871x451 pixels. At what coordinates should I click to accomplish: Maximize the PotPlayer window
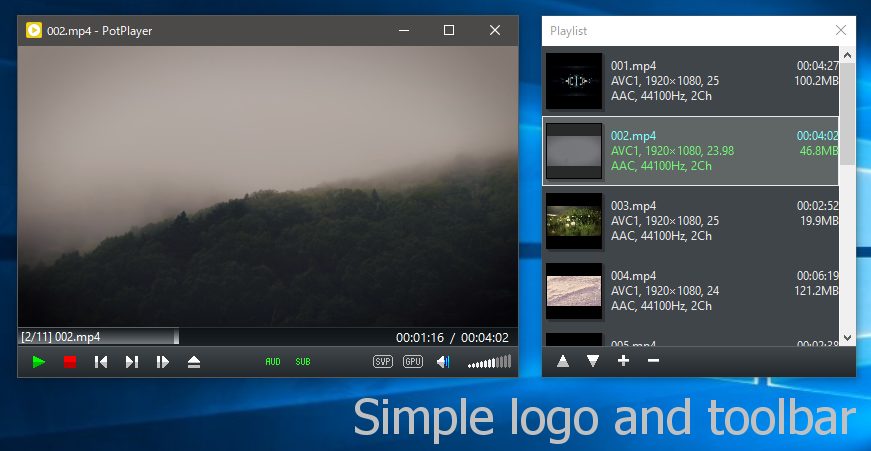point(449,30)
